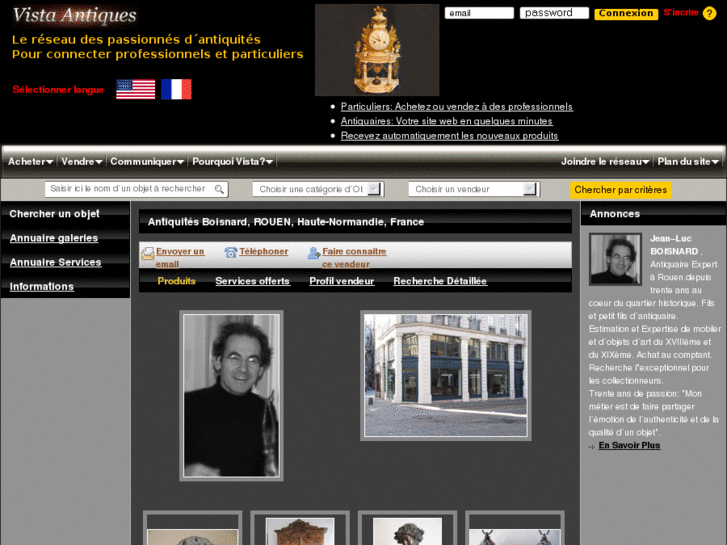
Task: Select the French flag language icon
Action: (176, 89)
